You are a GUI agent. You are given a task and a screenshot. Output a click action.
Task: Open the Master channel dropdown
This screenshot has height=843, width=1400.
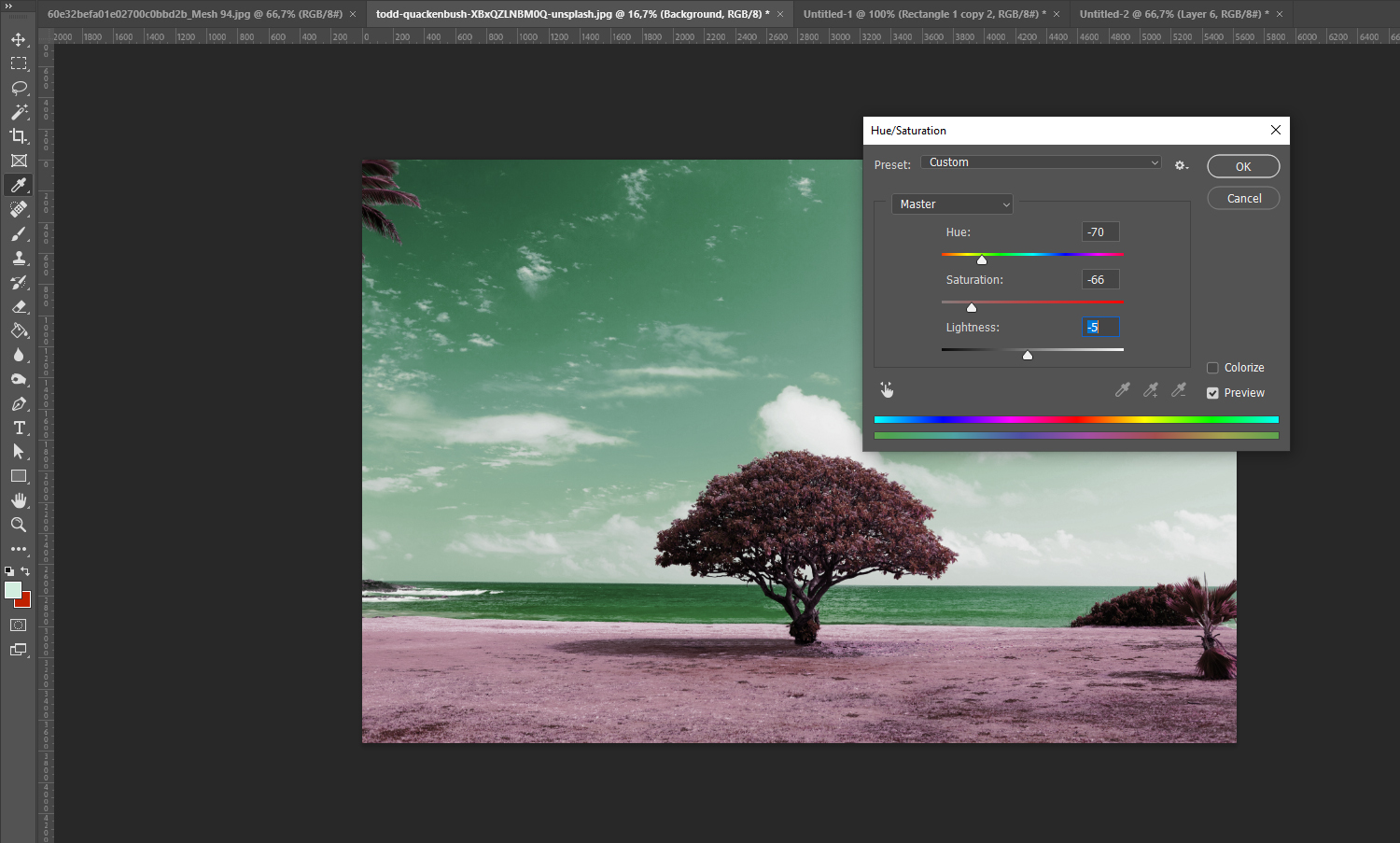[x=952, y=204]
